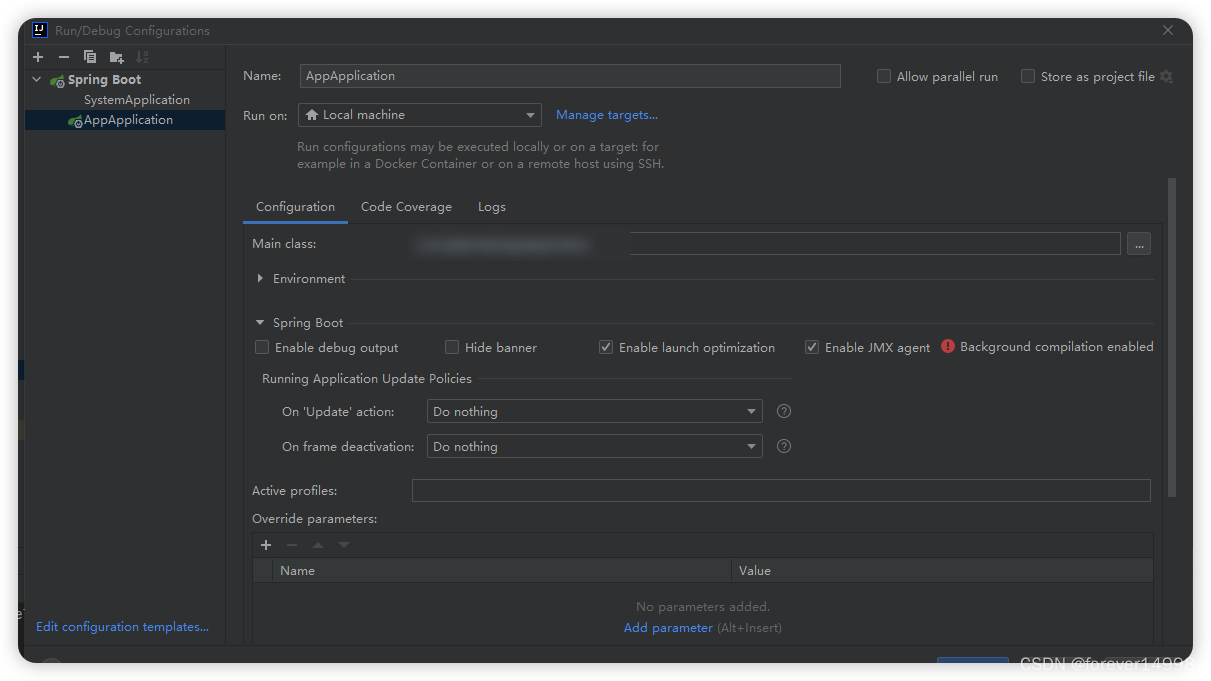The width and height of the screenshot is (1211, 681).
Task: Copy the selected run configuration
Action: 90,57
